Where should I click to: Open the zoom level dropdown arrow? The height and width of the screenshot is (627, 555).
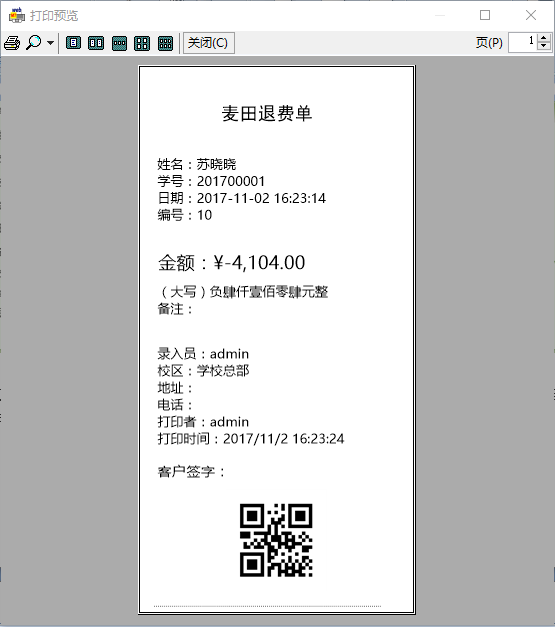(x=50, y=43)
